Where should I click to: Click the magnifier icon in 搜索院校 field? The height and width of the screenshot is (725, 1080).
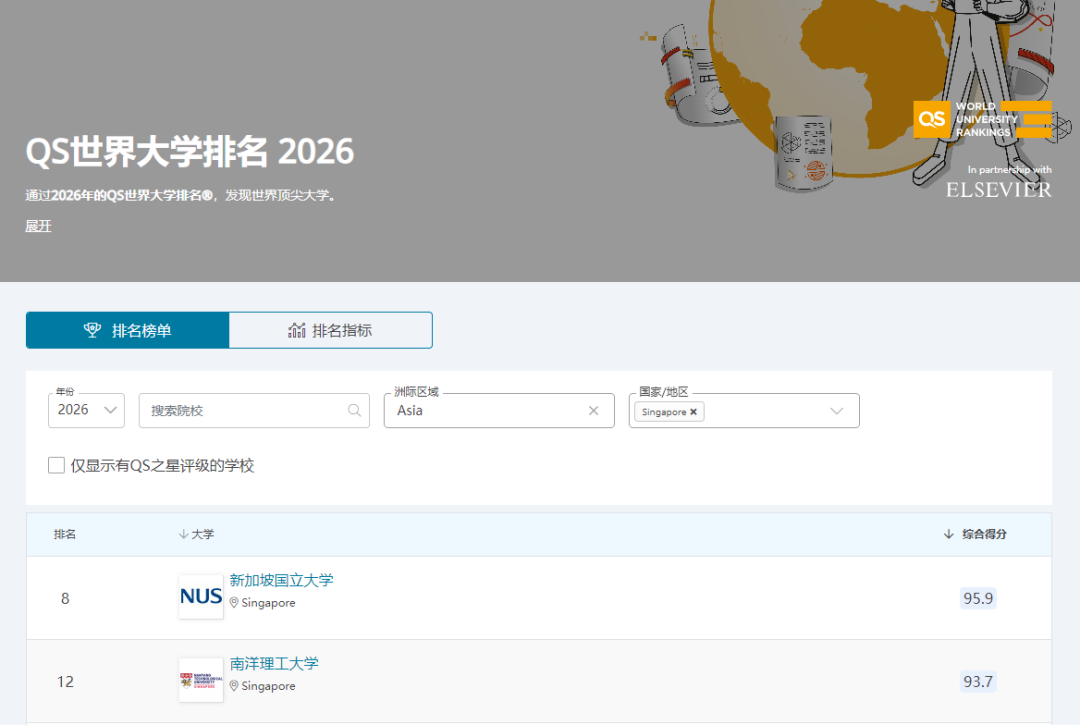click(355, 410)
